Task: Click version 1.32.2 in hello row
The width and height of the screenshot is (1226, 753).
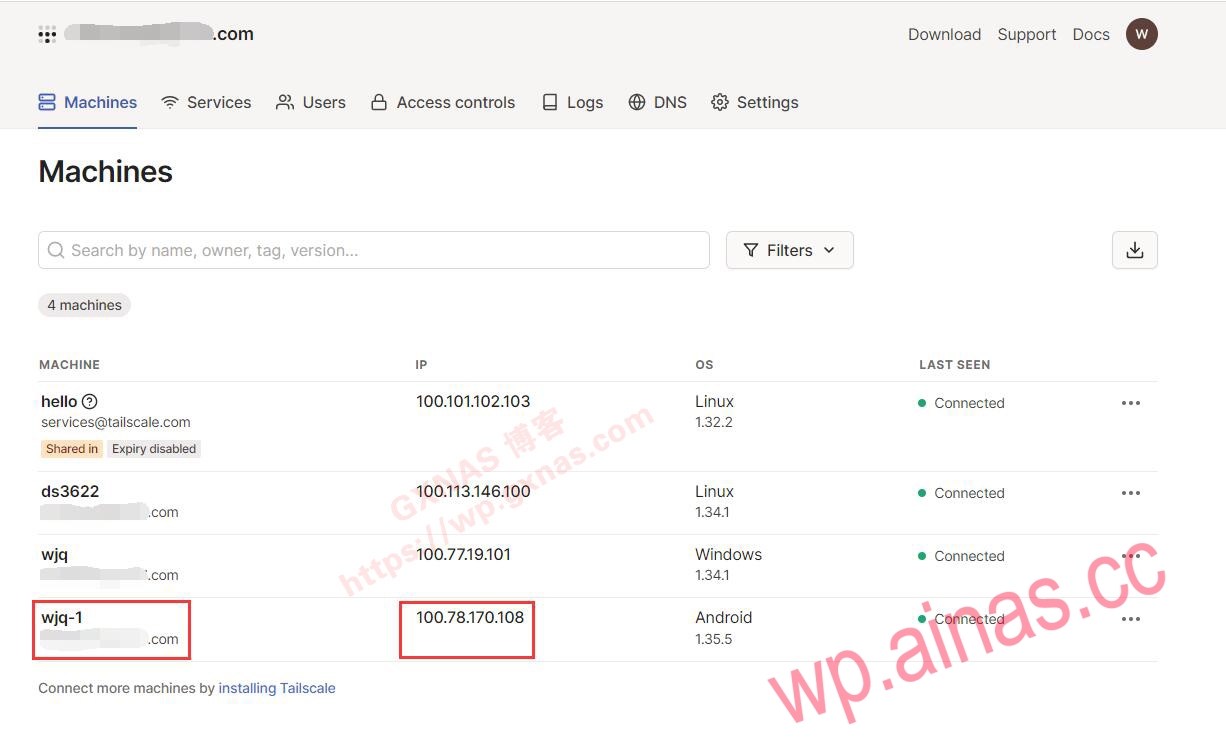Action: [x=714, y=423]
